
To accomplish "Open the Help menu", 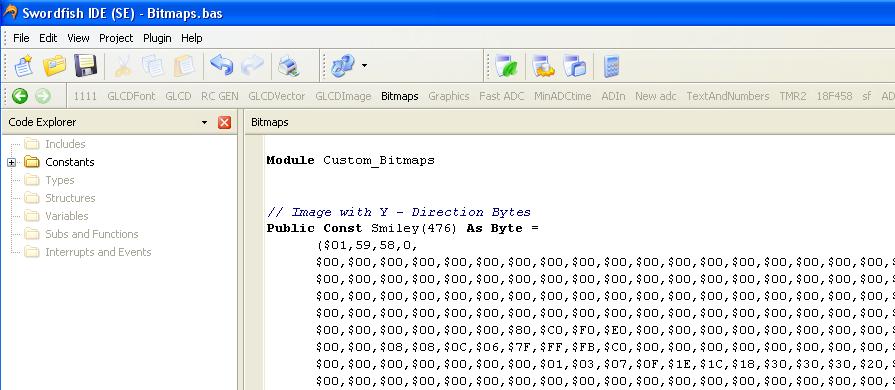I will coord(192,38).
